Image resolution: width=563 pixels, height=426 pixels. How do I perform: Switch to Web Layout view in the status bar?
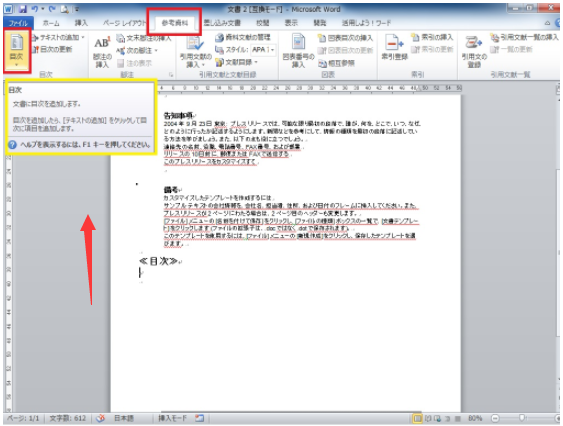pos(437,418)
